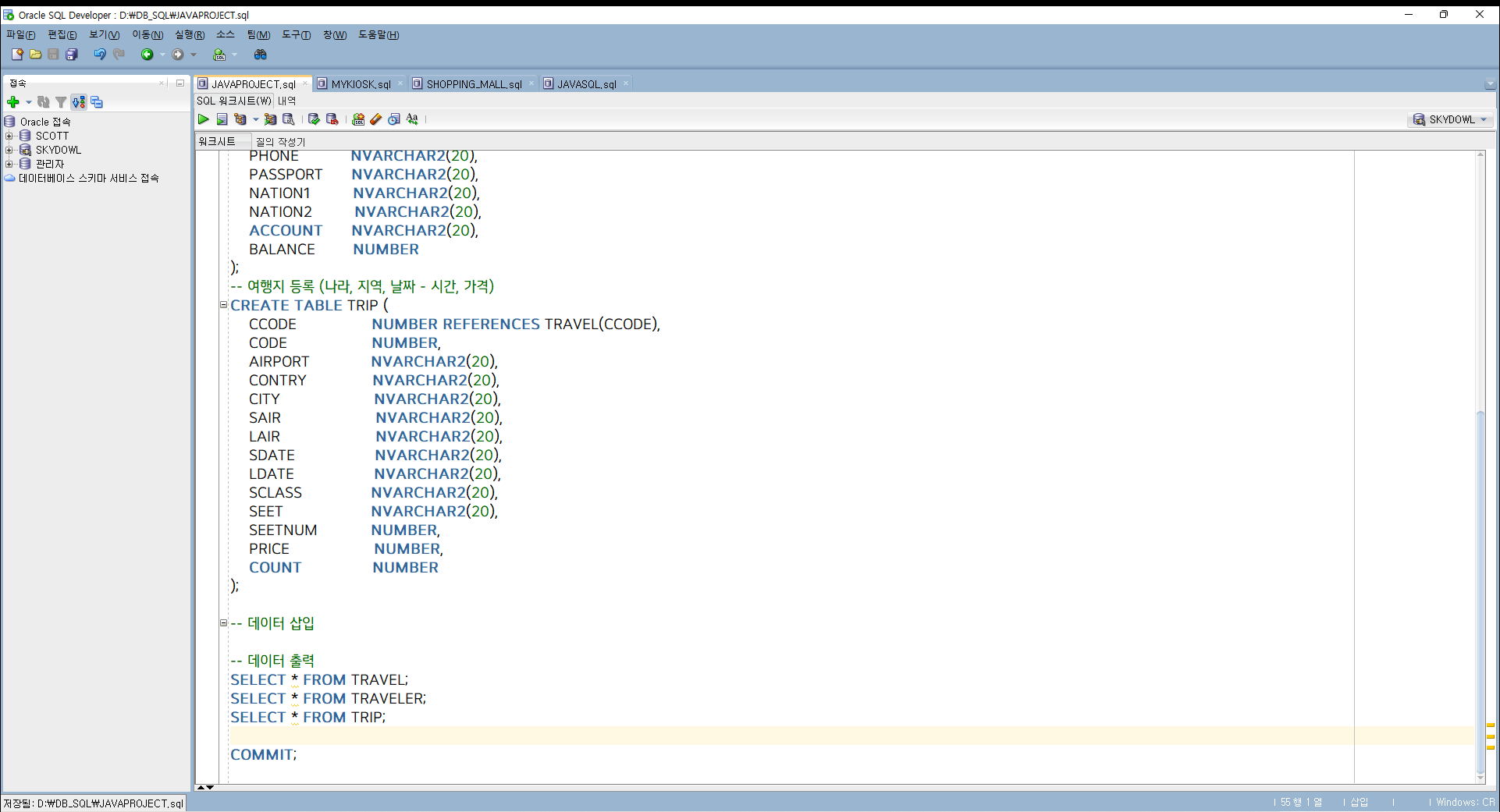
Task: Open unshared SQL worksheet icon
Action: pos(358,119)
